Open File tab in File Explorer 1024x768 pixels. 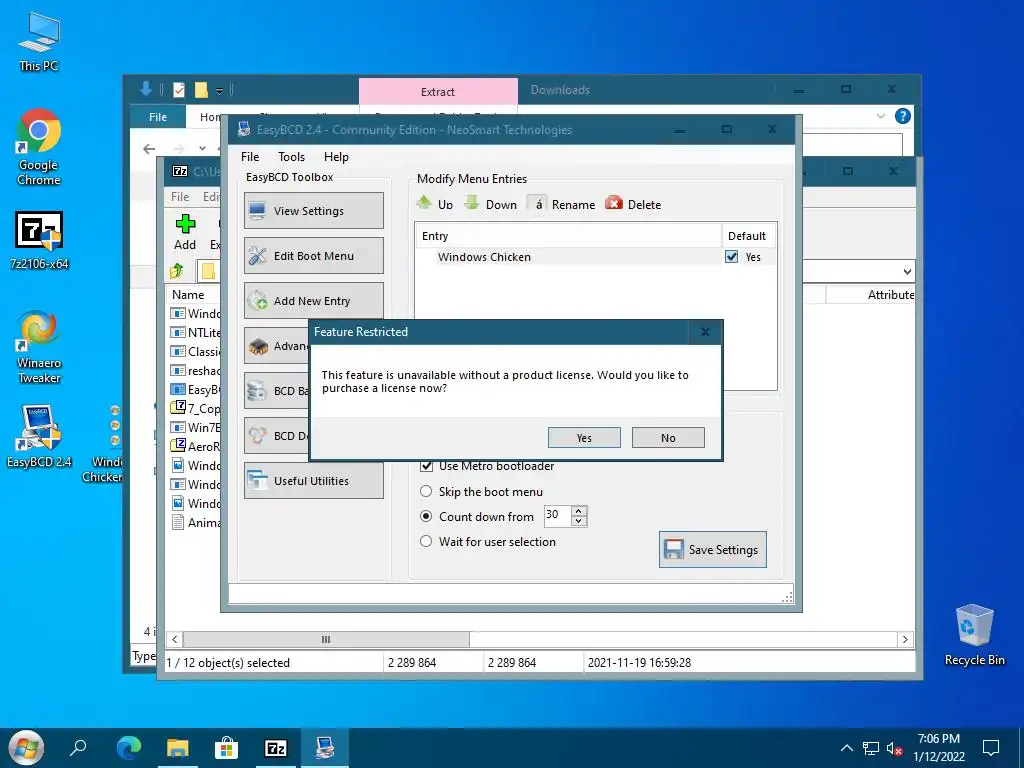pos(158,117)
